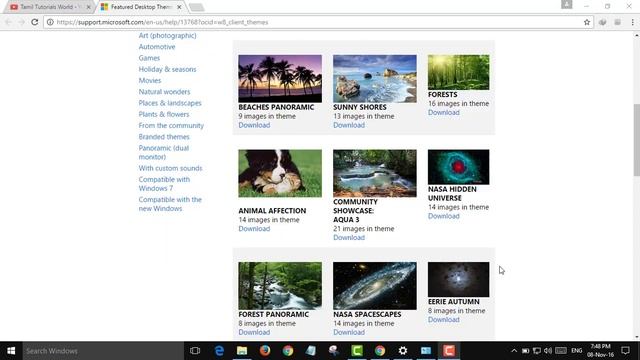Open Automotive theme category
This screenshot has height=360, width=640.
point(157,47)
